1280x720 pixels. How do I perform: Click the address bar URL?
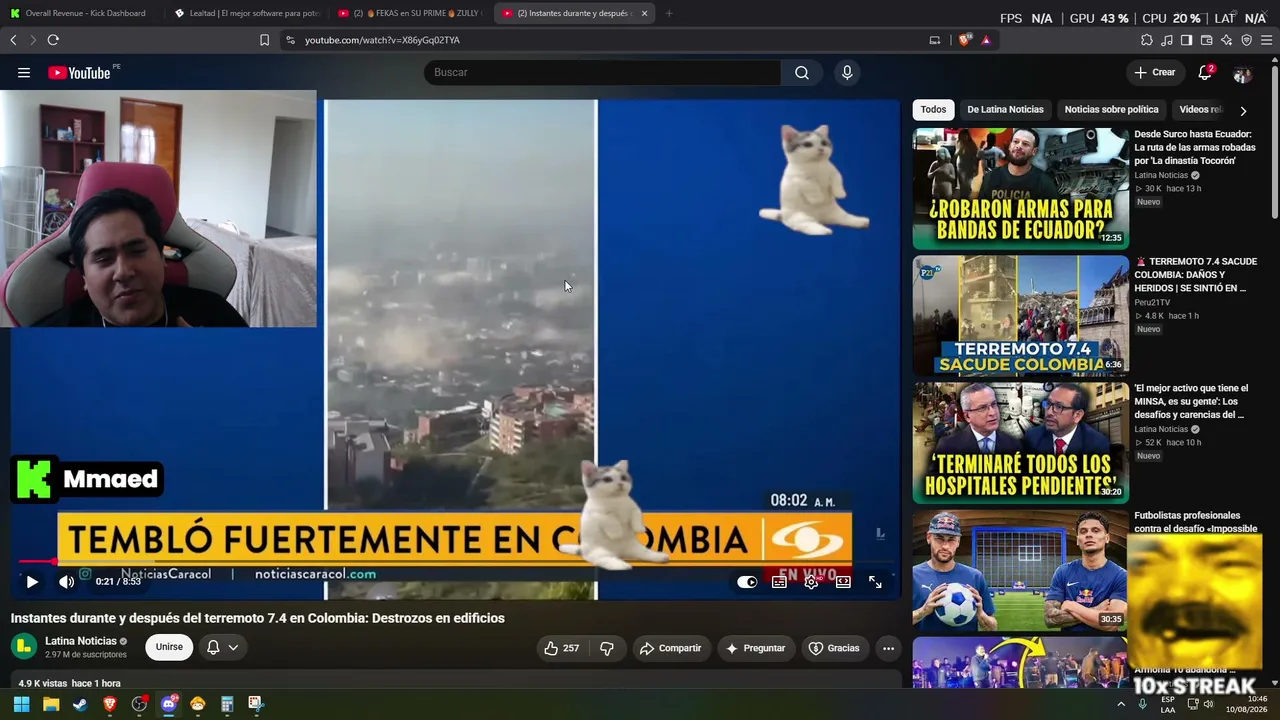pos(382,40)
